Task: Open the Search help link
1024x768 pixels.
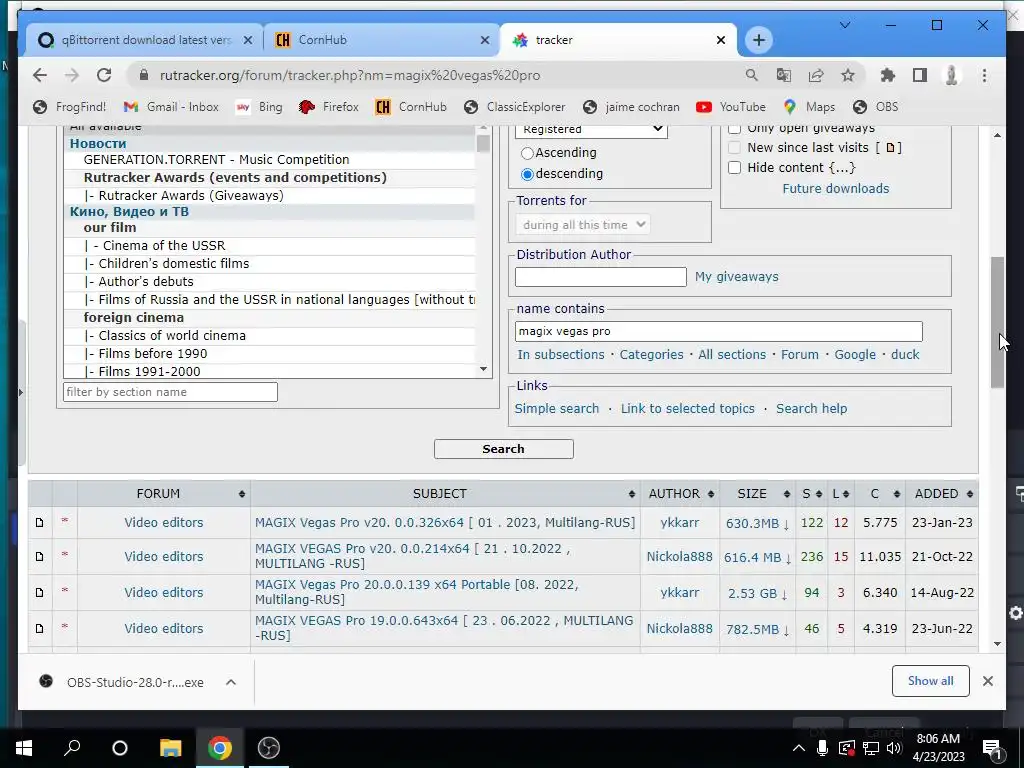Action: 811,408
